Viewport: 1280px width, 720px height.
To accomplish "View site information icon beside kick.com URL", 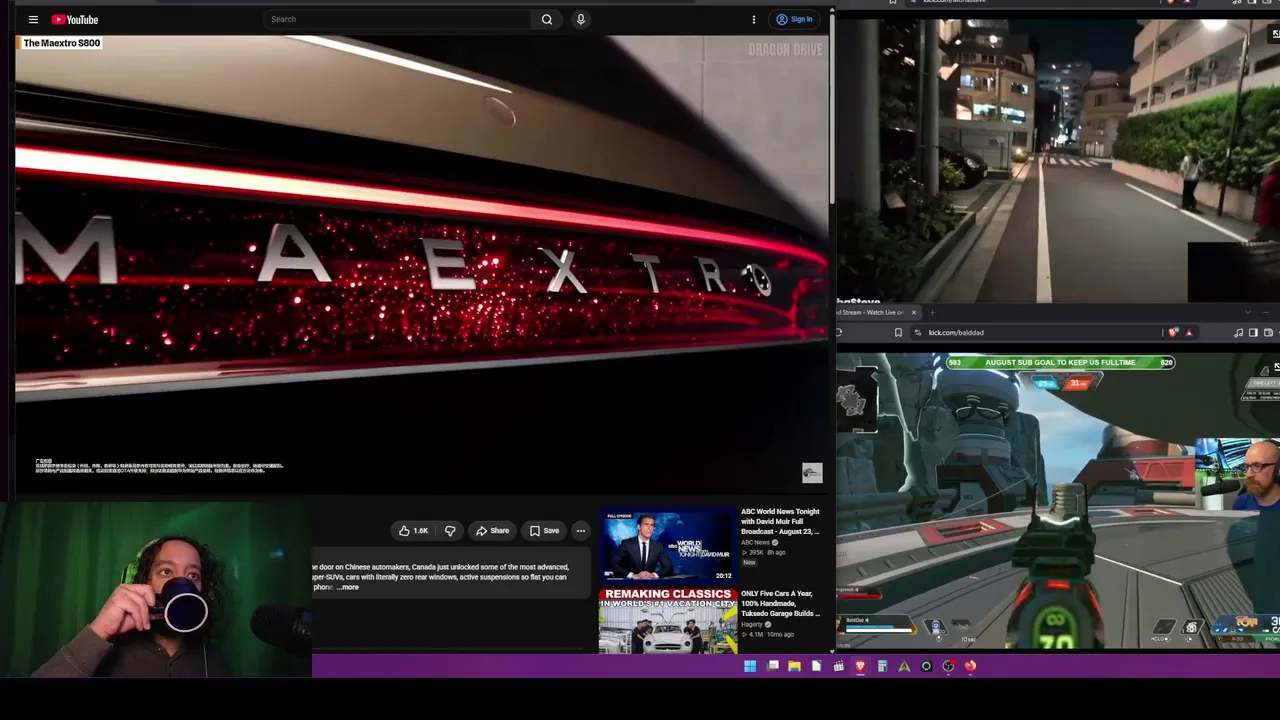I will [918, 333].
